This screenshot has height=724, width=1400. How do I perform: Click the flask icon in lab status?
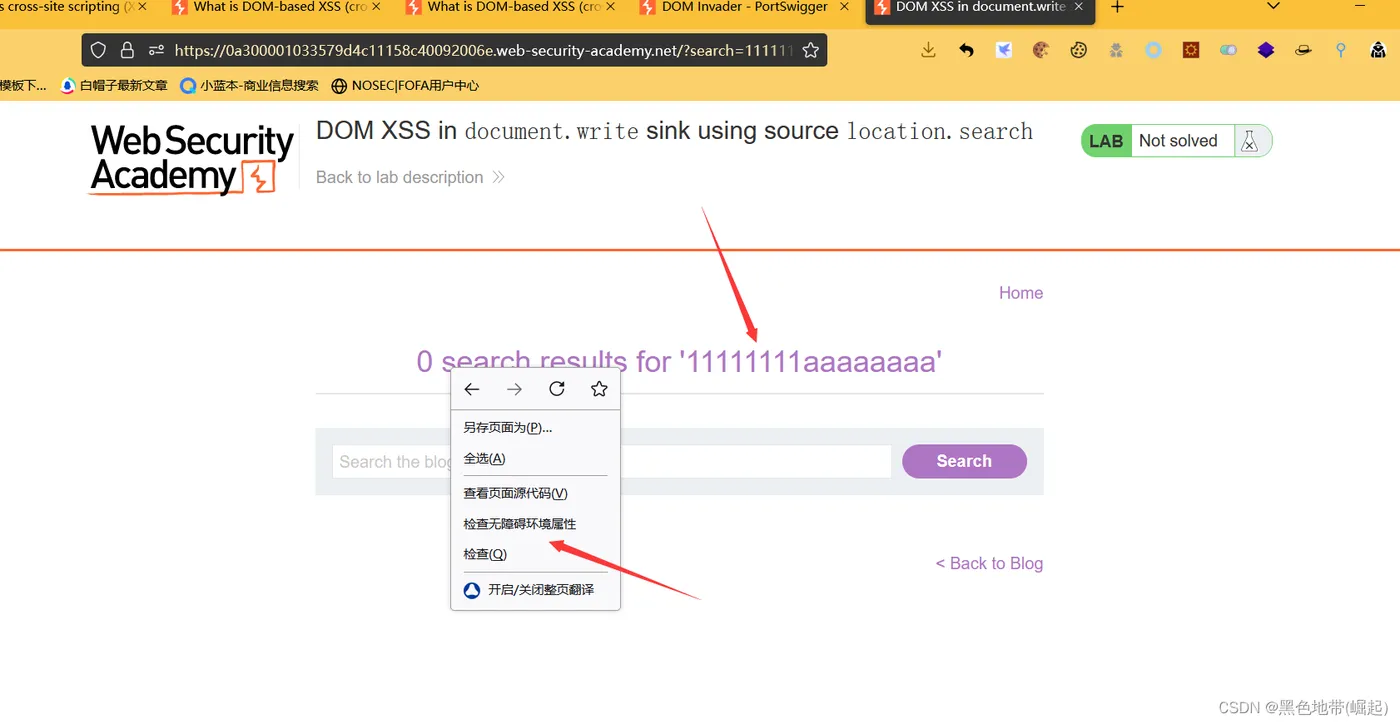pos(1249,141)
